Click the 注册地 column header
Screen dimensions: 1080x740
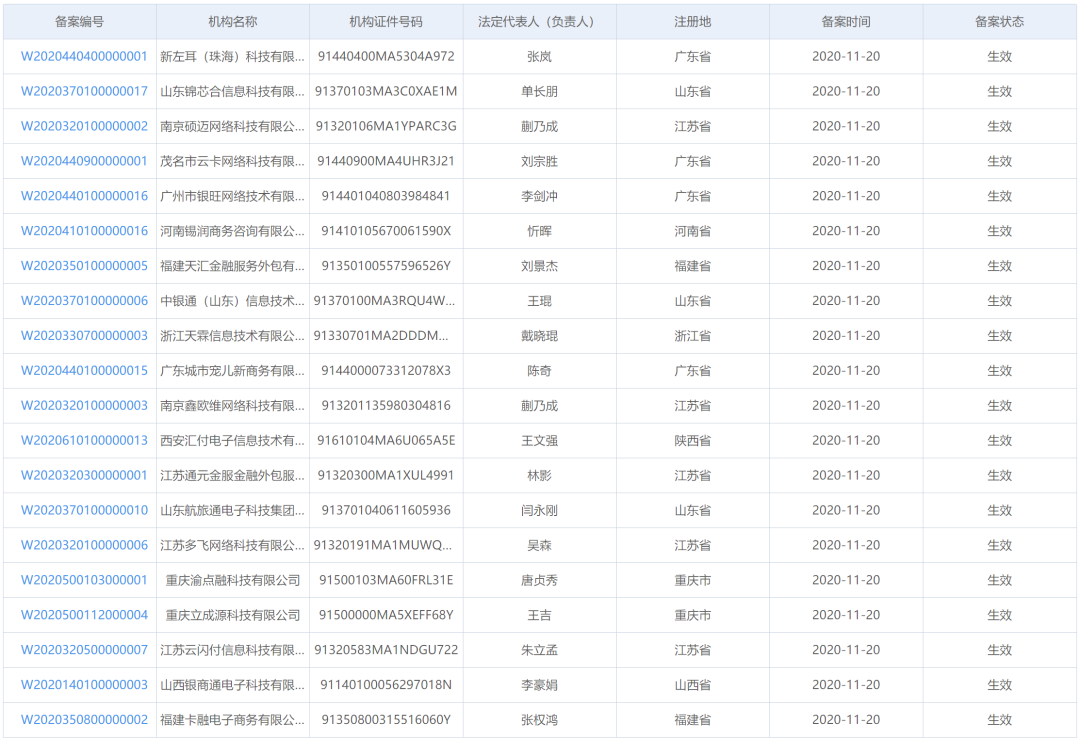click(693, 22)
